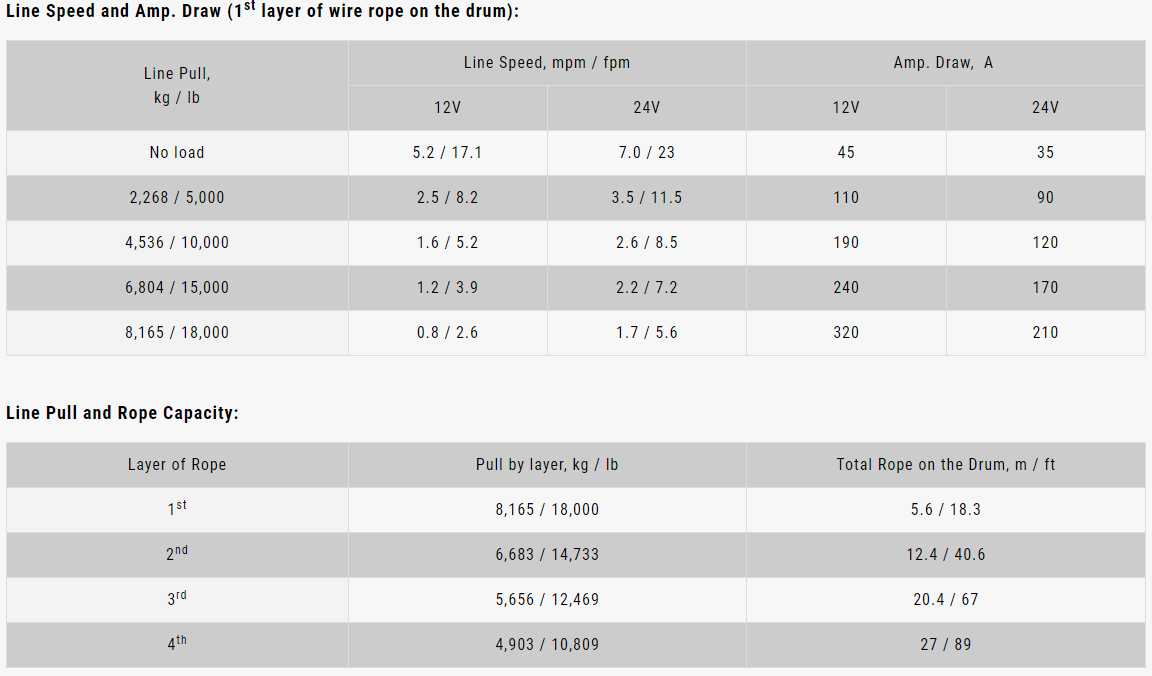Click the 'Amp. Draw, A' header cell
This screenshot has height=676, width=1152.
point(945,63)
